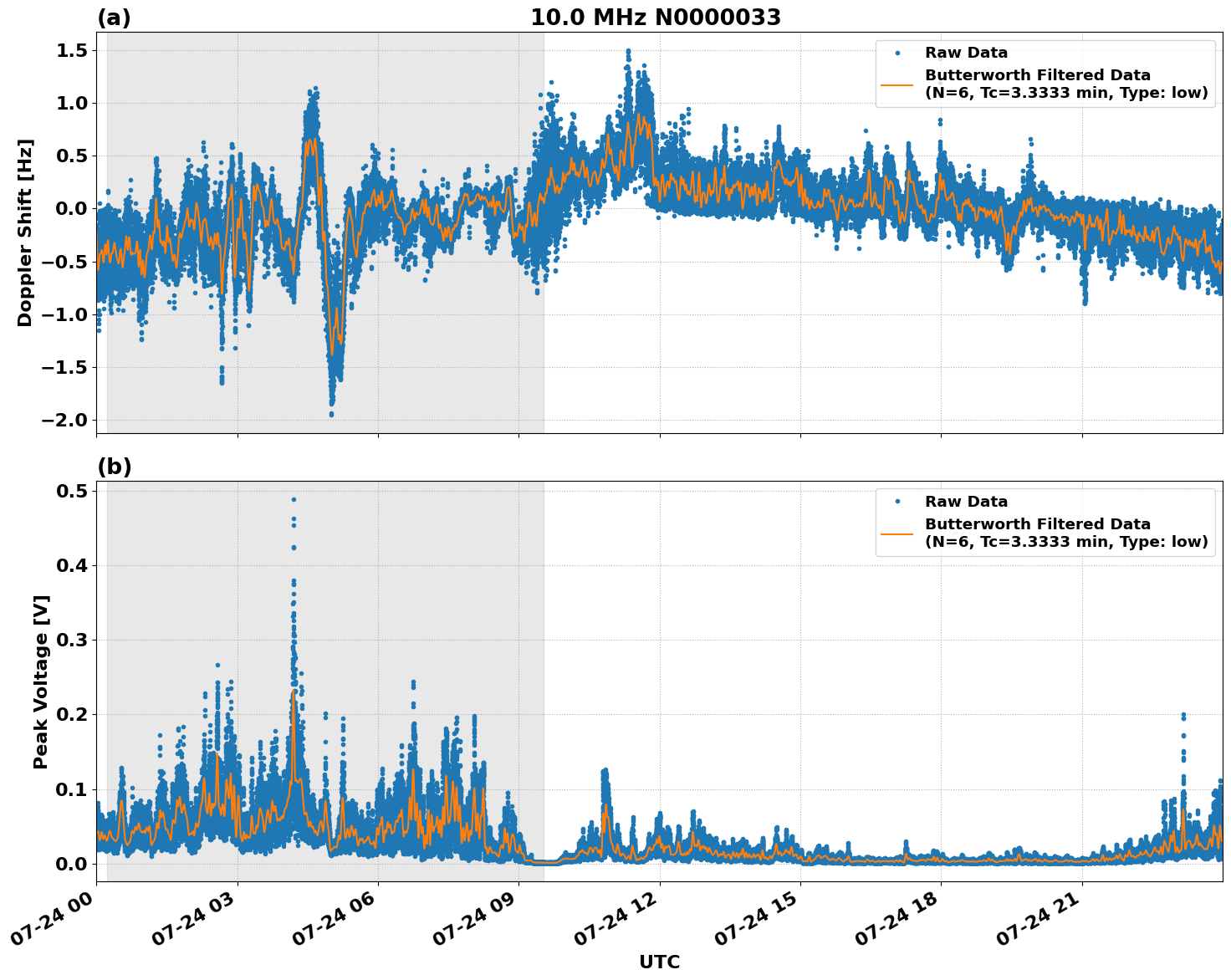Click the deep Doppler dip near -2.0 Hz

pyautogui.click(x=332, y=413)
